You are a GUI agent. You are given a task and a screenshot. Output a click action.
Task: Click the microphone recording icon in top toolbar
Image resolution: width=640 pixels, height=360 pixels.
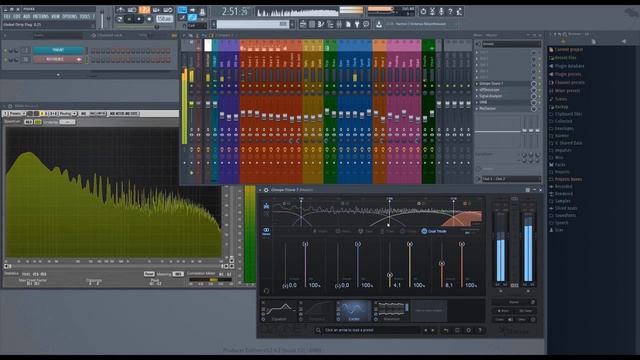point(441,11)
